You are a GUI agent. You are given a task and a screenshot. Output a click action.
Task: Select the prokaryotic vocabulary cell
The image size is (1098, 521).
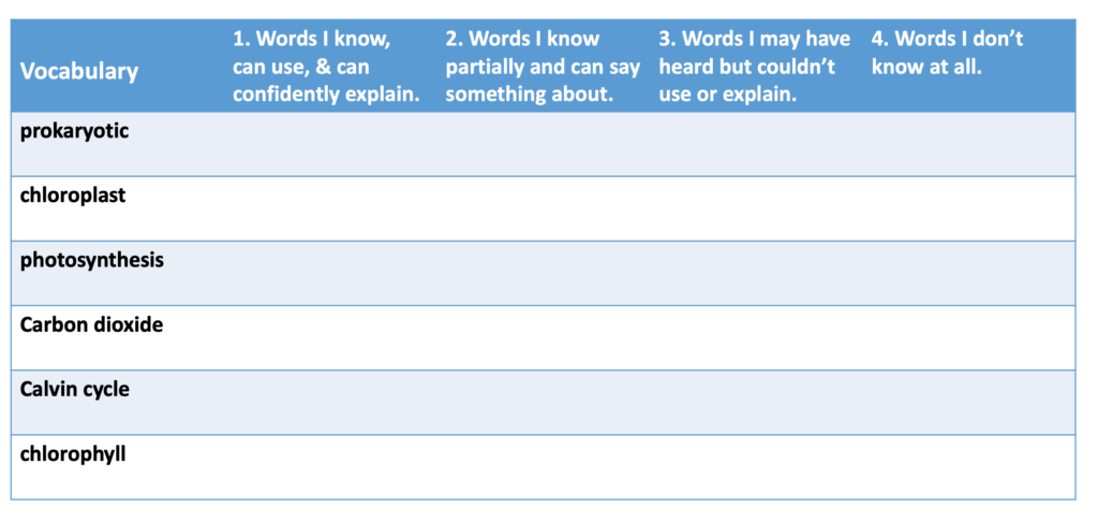(119, 144)
